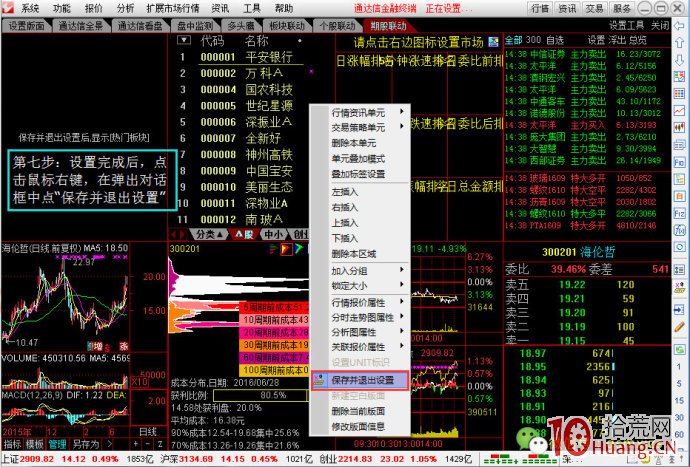
Task: Click the overlapping windows icon in sidebar
Action: click(x=679, y=144)
